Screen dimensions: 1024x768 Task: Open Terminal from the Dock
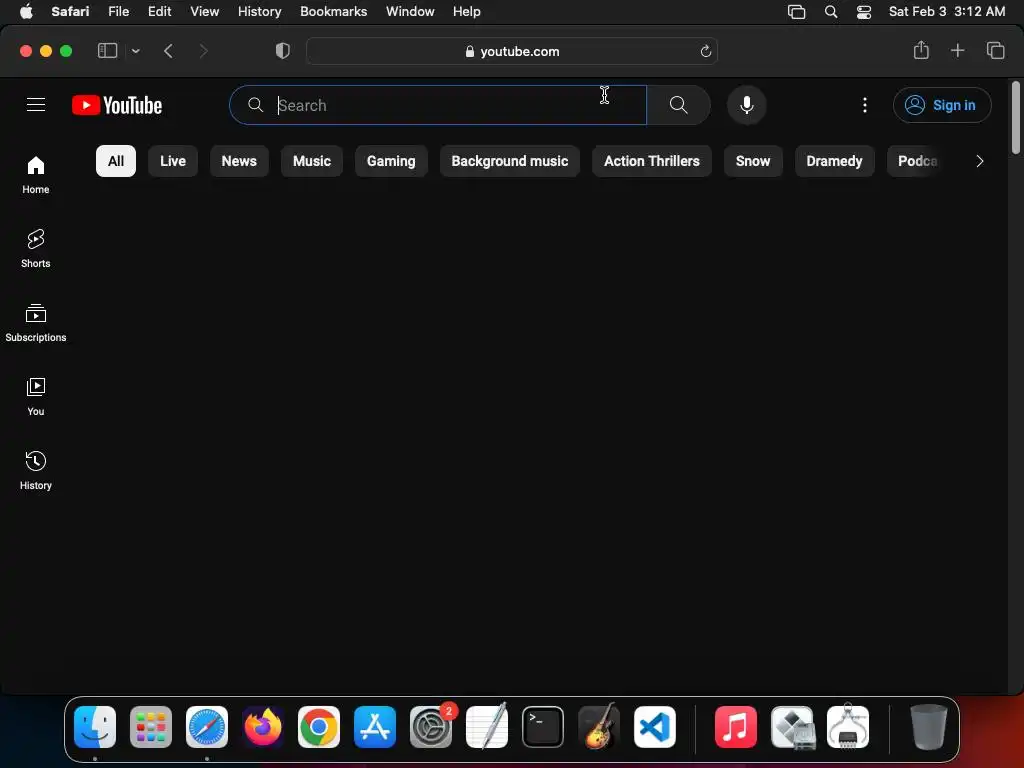coord(543,727)
